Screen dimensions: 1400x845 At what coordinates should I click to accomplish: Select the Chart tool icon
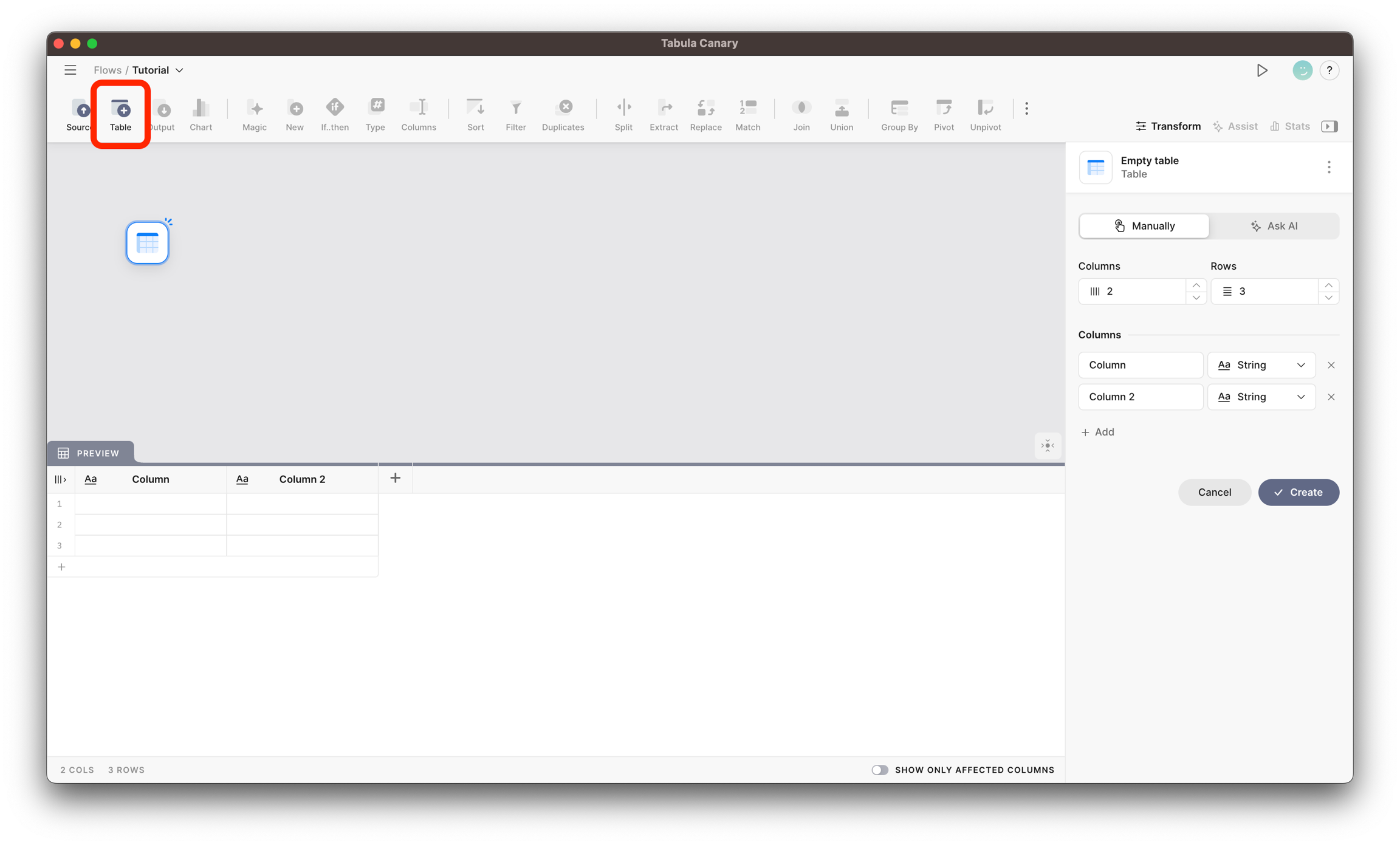(201, 114)
